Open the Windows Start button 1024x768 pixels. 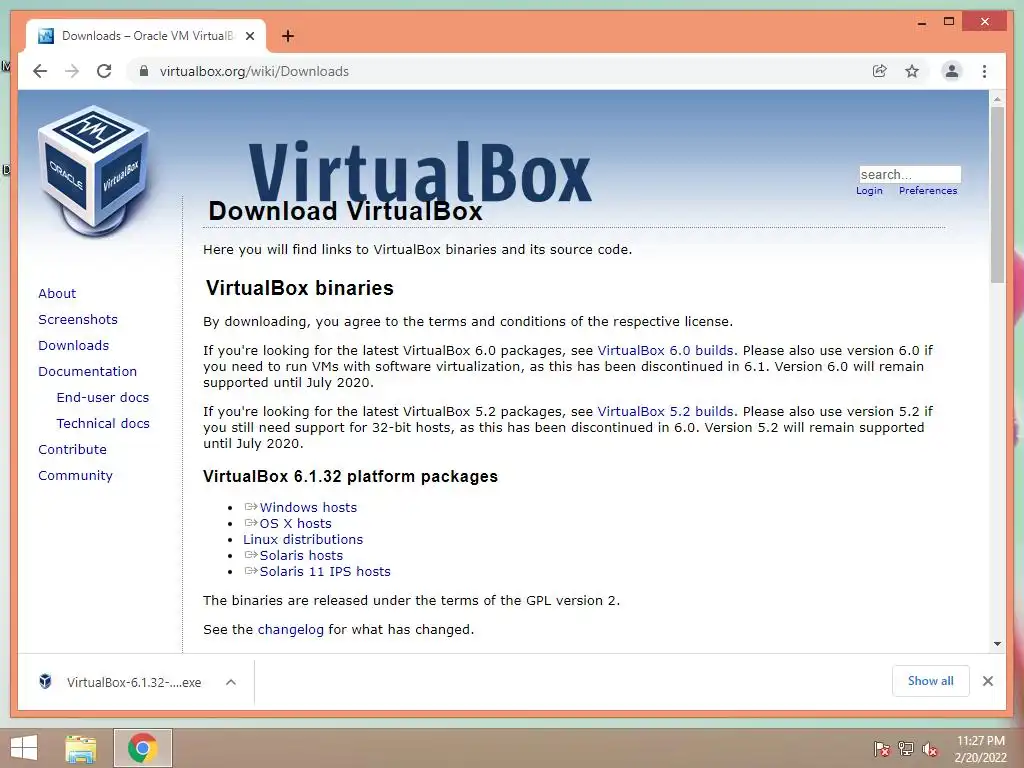point(24,748)
